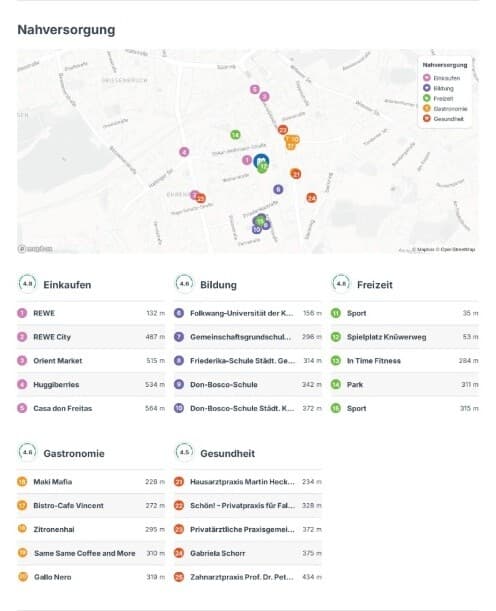Screen dimensions: 496x611
Task: Toggle Gastronomie in the map legend
Action: click(x=445, y=109)
